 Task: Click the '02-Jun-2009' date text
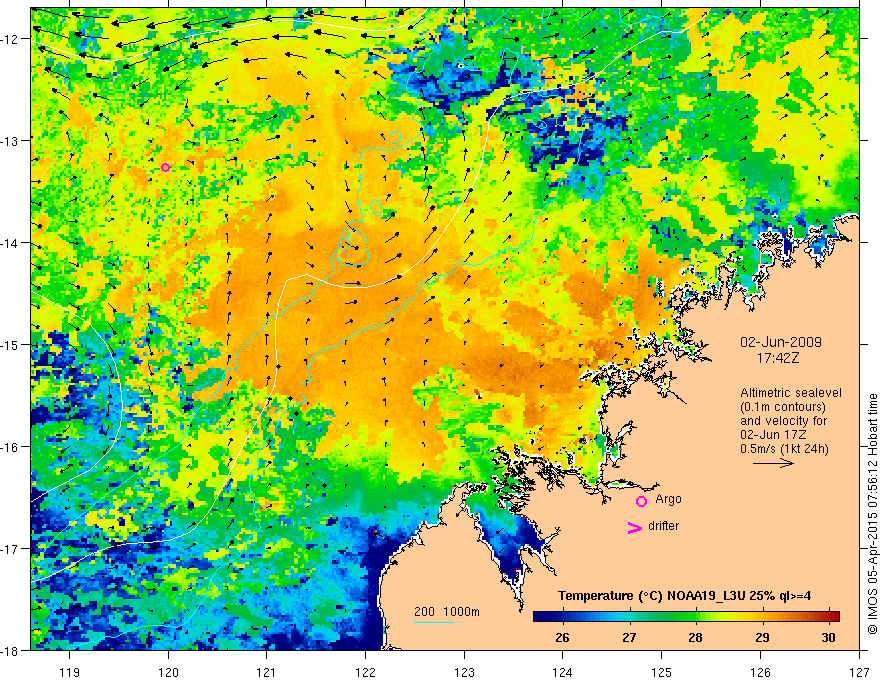[781, 342]
